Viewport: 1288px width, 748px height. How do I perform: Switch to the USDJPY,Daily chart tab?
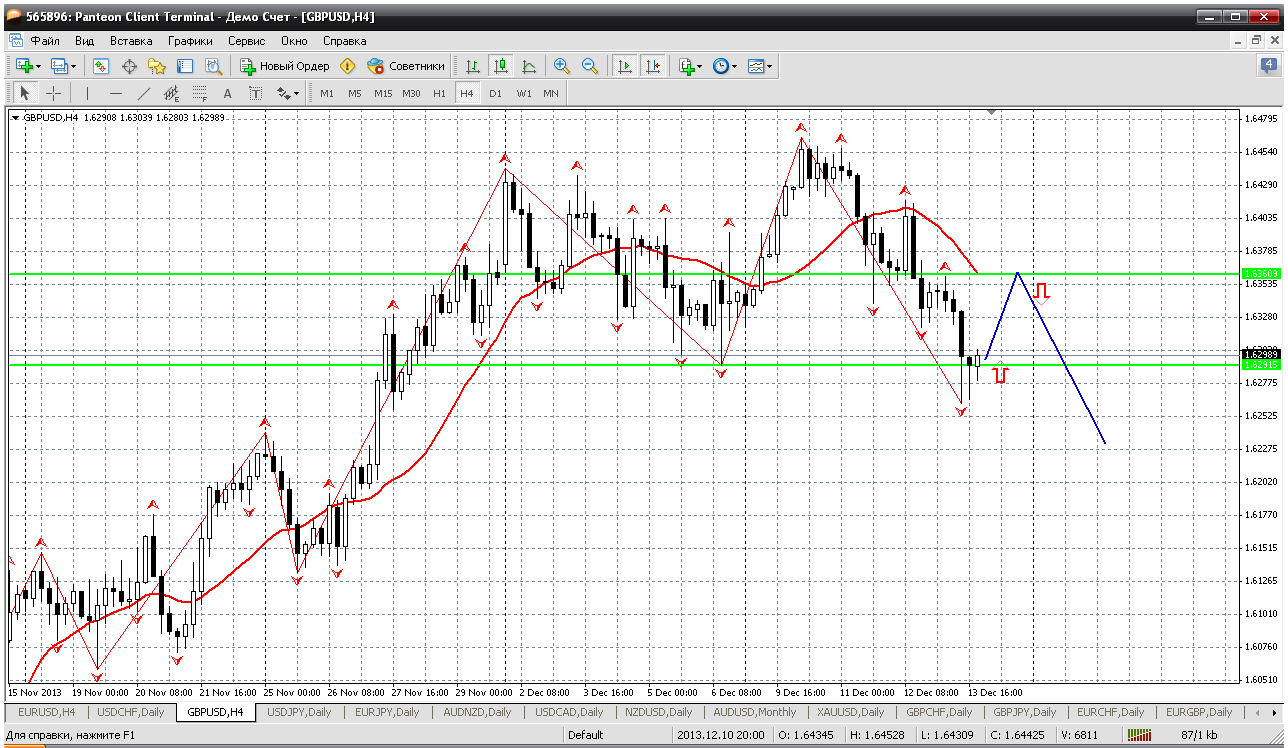pos(299,712)
